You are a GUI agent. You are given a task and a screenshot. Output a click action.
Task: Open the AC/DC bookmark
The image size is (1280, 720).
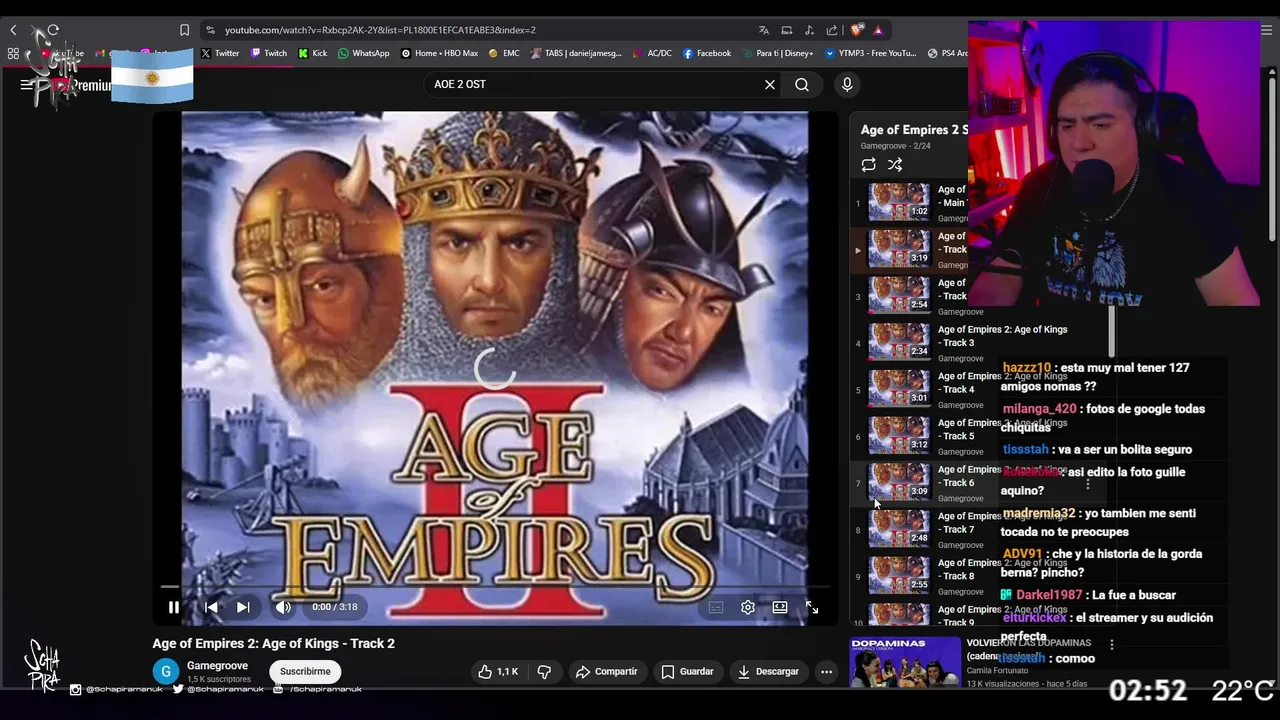click(652, 53)
